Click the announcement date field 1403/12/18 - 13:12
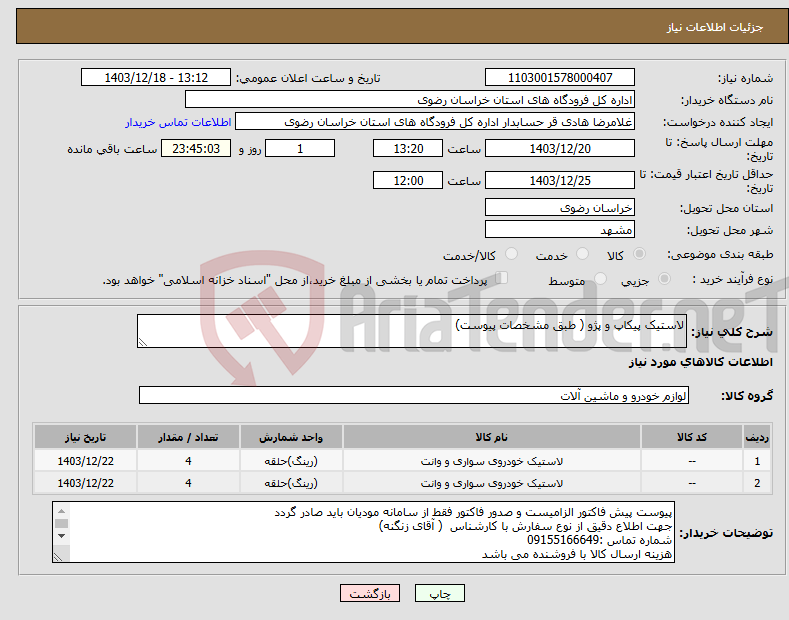This screenshot has height=620, width=789. (x=156, y=78)
